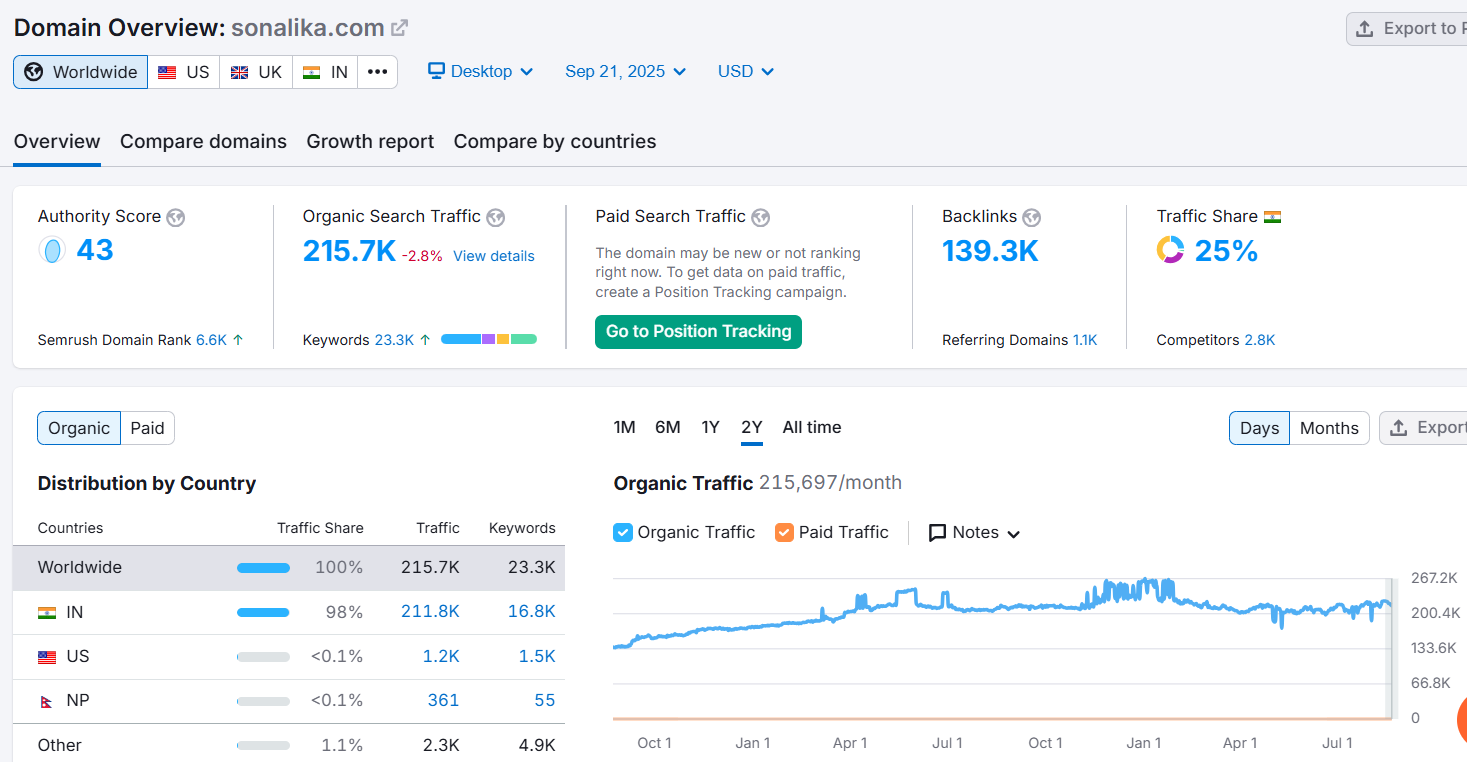Viewport: 1467px width, 762px height.
Task: Click the Go to Position Tracking button
Action: tap(698, 332)
